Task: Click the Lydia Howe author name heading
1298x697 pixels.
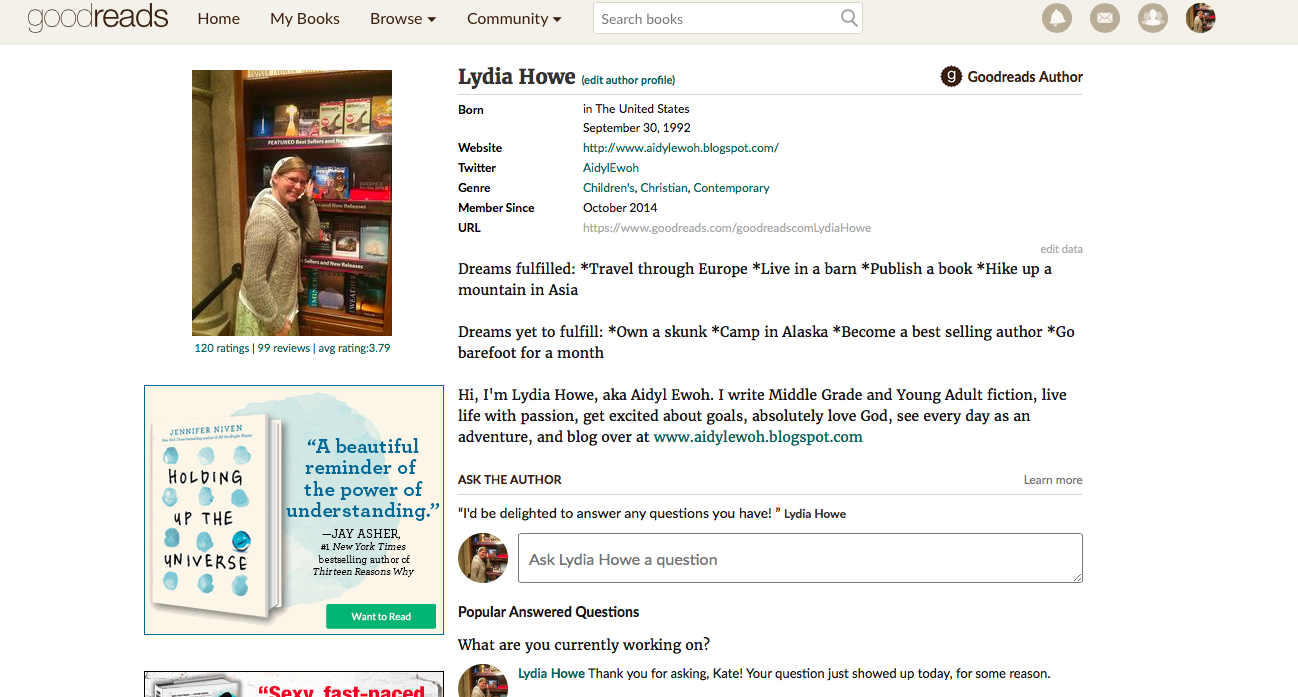Action: pos(517,77)
